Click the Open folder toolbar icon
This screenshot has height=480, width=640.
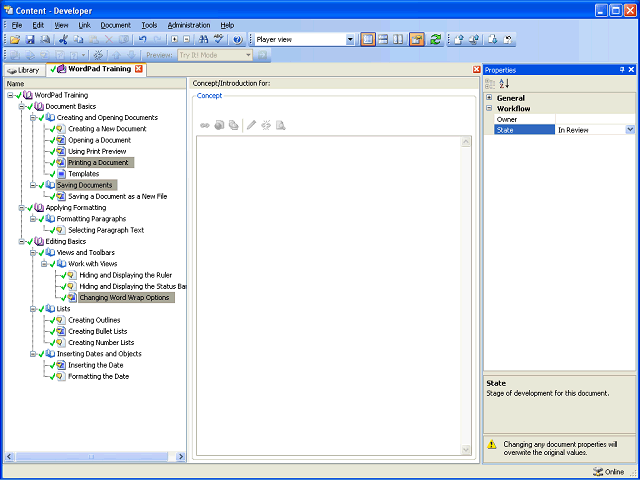[15, 40]
